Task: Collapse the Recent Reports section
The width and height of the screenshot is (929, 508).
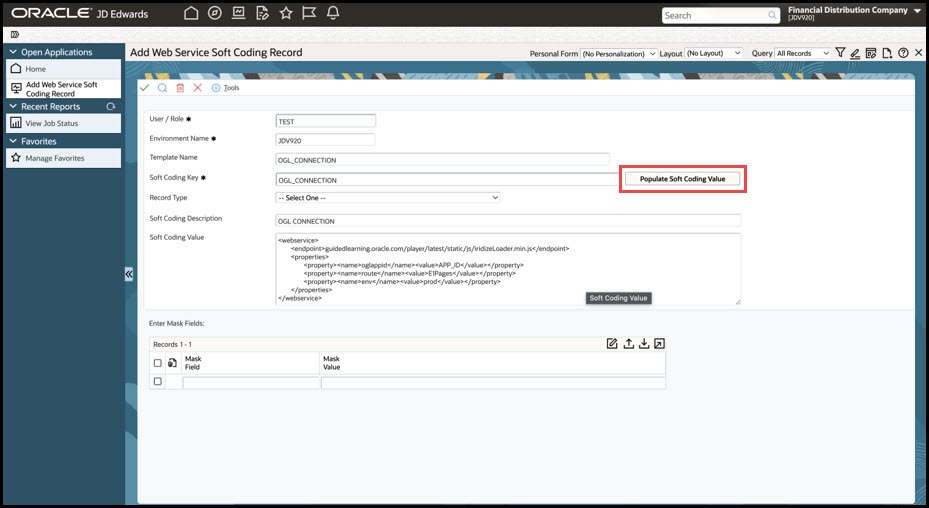Action: point(13,107)
